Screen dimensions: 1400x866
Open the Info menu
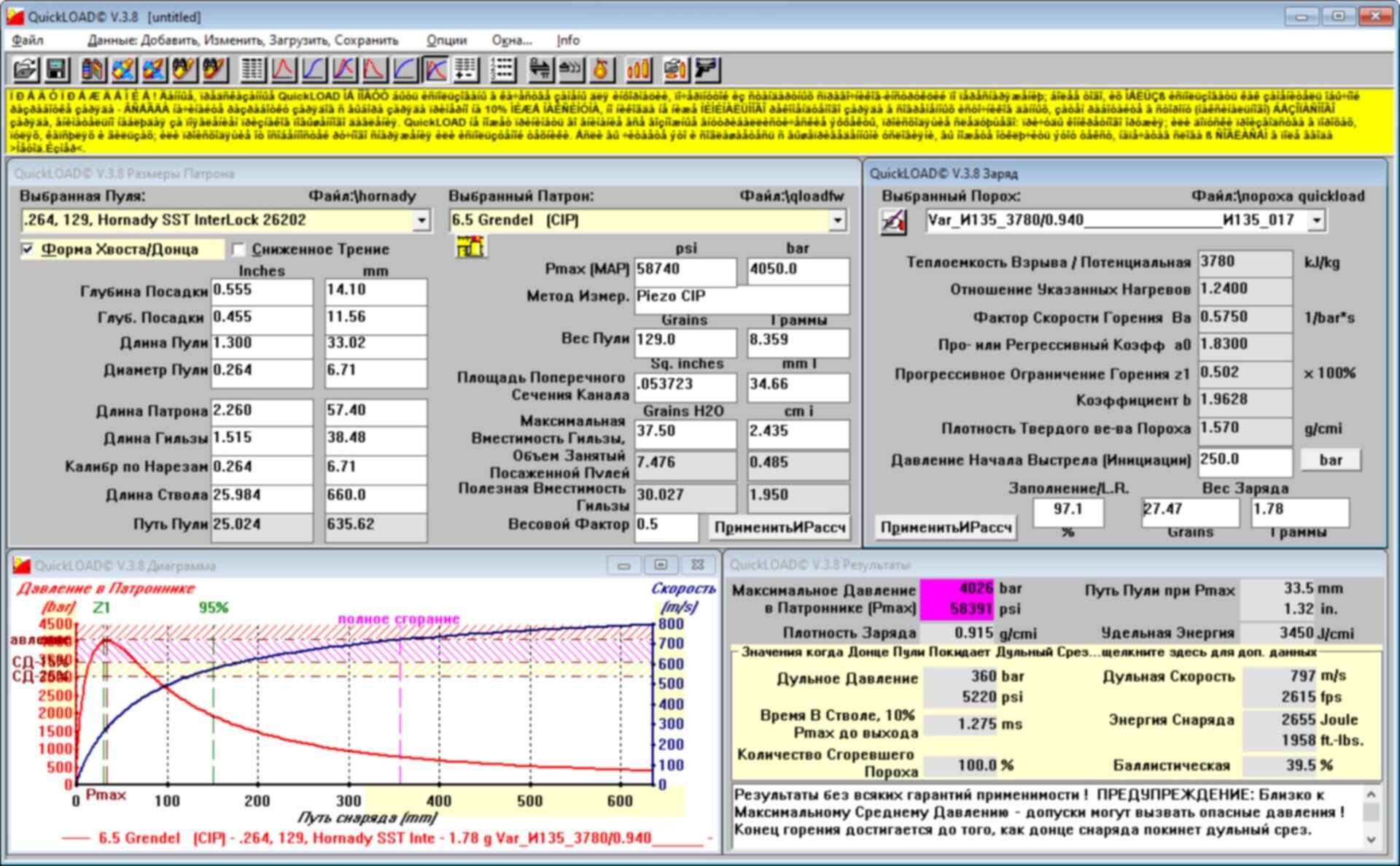[568, 40]
